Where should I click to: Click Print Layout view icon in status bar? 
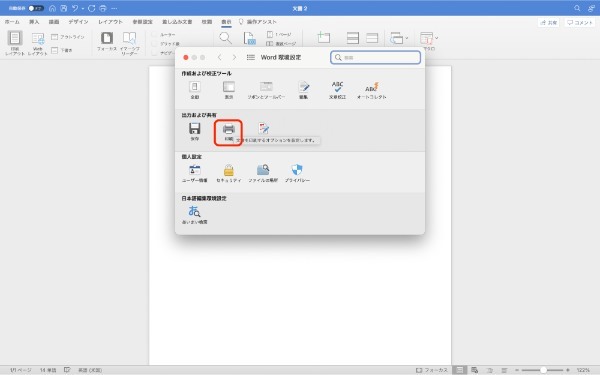pyautogui.click(x=460, y=370)
